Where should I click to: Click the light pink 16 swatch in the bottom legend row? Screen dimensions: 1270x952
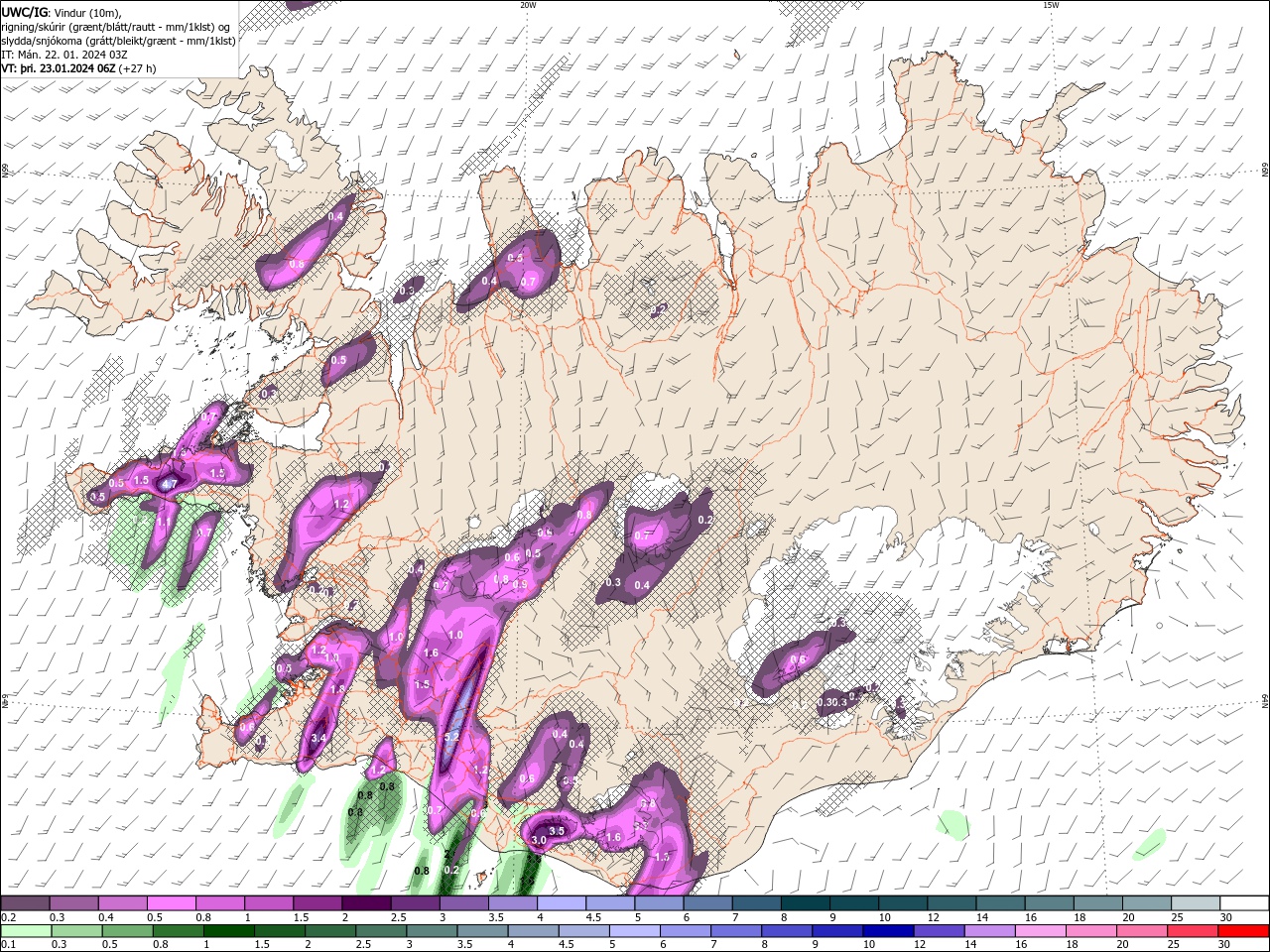(x=1041, y=931)
